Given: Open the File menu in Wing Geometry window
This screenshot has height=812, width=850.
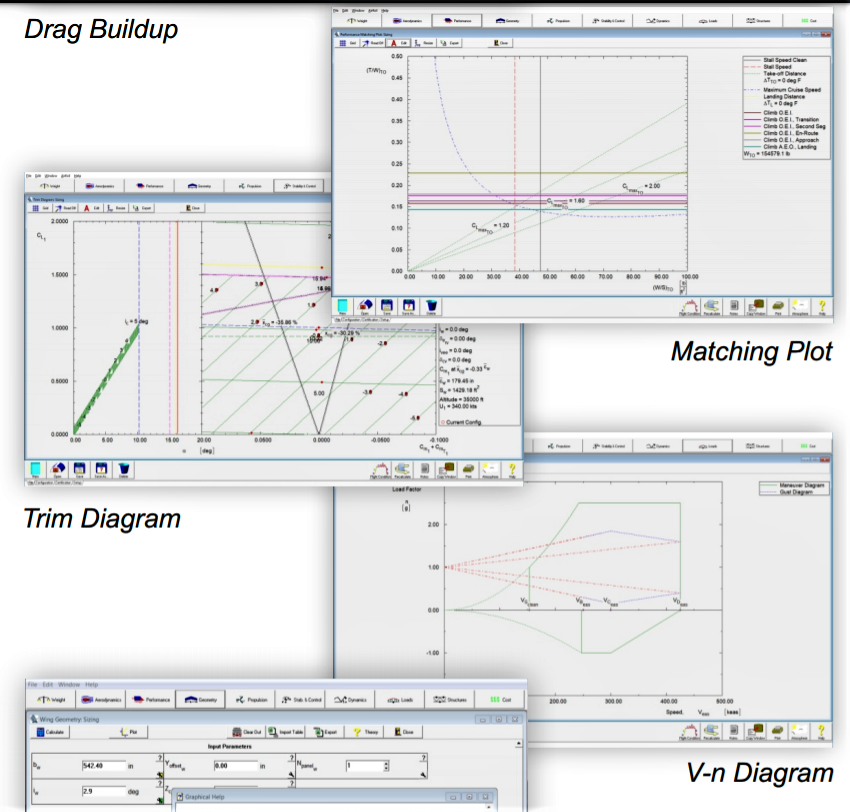Looking at the screenshot, I should pos(33,685).
